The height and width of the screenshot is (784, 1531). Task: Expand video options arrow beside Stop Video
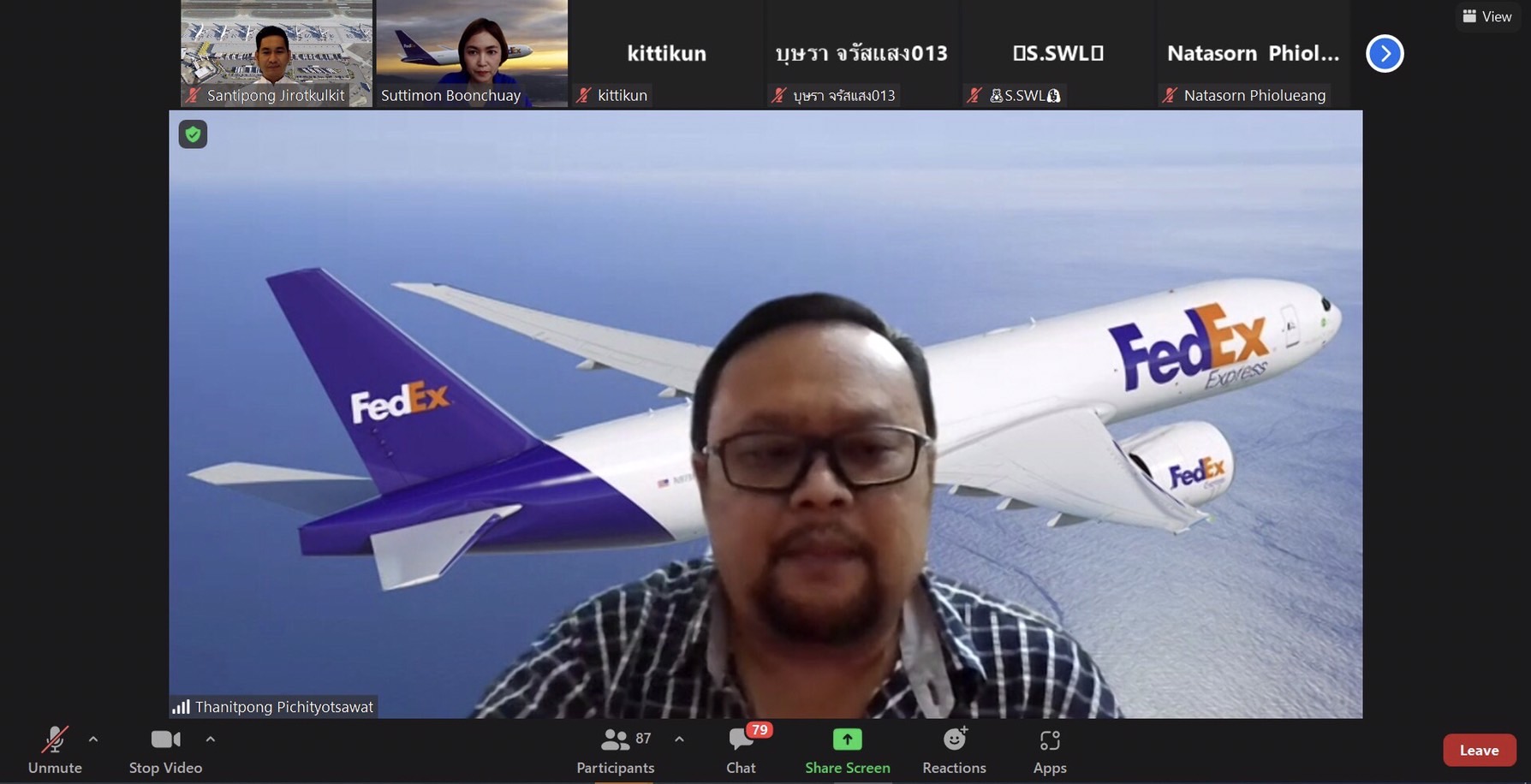pyautogui.click(x=211, y=739)
